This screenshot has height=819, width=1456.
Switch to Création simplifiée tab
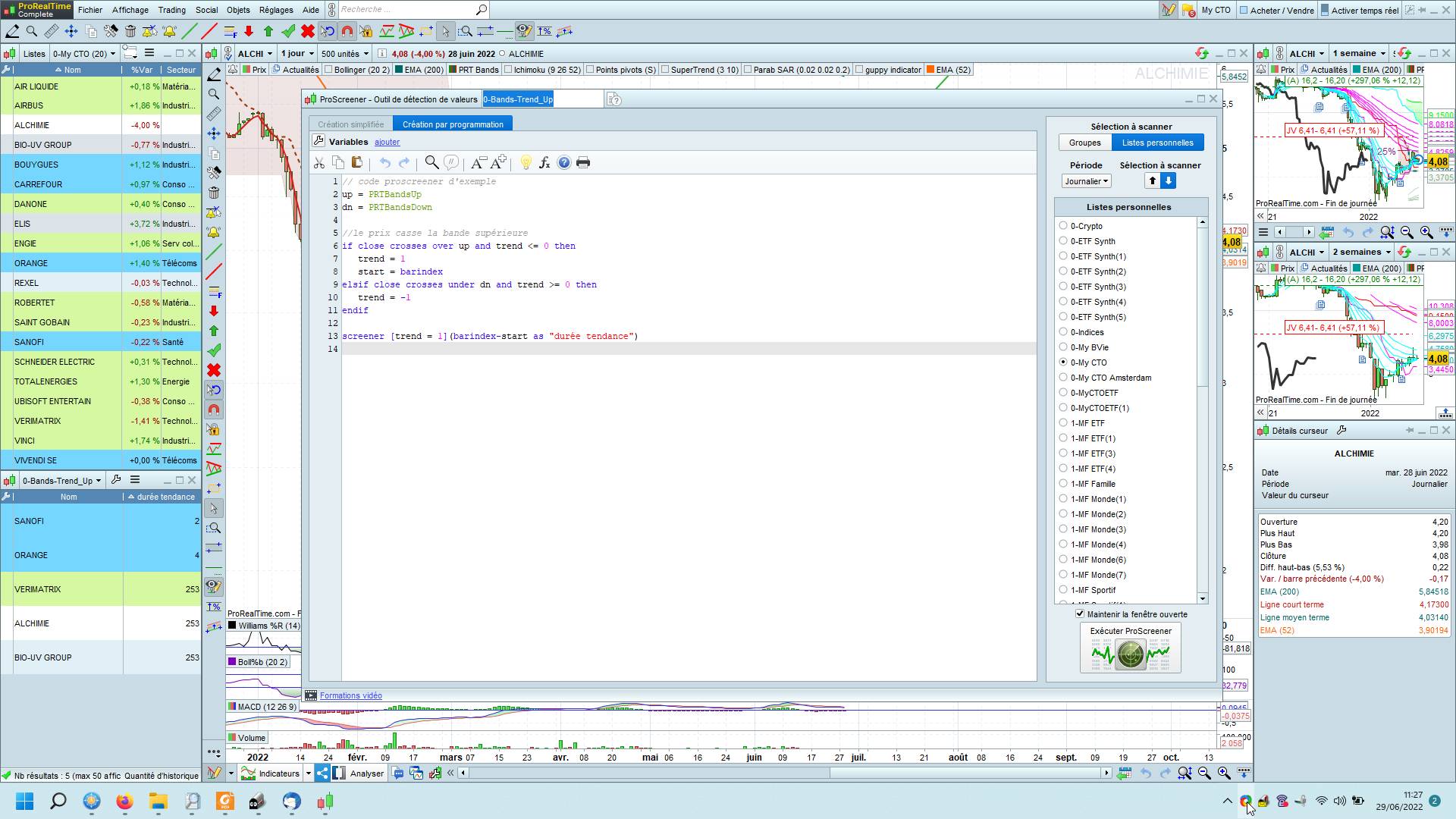(350, 124)
